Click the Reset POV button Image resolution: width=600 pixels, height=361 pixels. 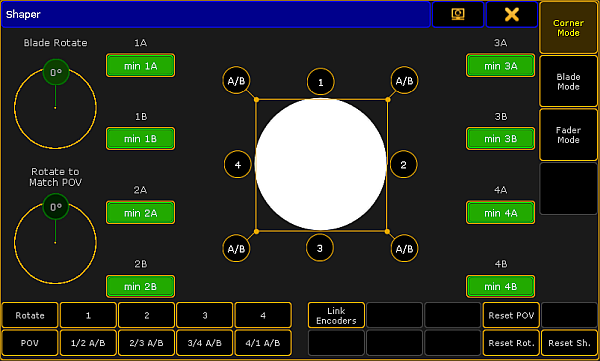(511, 315)
